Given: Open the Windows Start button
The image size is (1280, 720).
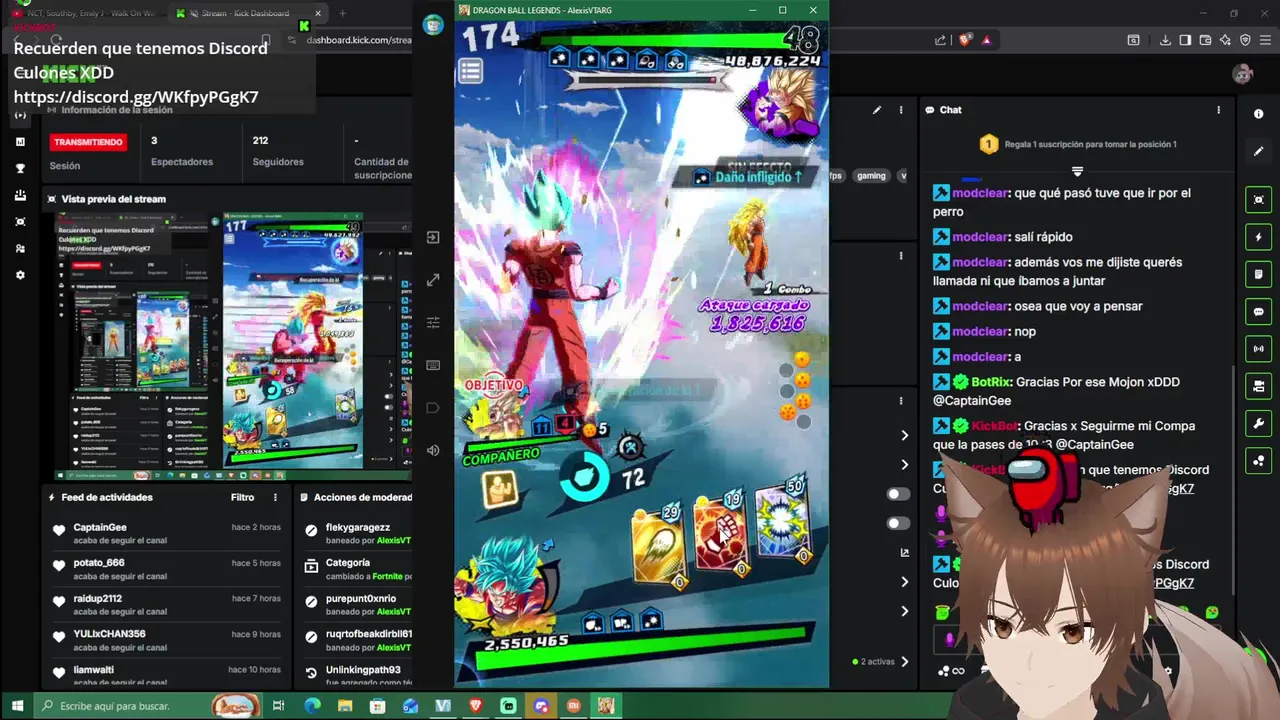Looking at the screenshot, I should pyautogui.click(x=17, y=706).
